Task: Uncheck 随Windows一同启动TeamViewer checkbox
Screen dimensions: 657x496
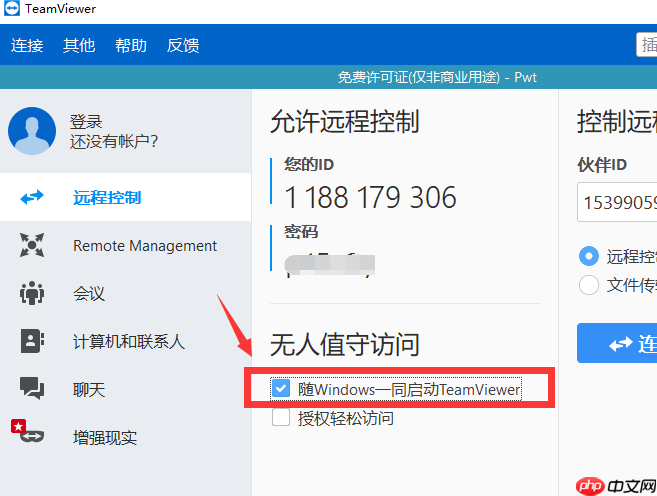Action: [x=281, y=388]
